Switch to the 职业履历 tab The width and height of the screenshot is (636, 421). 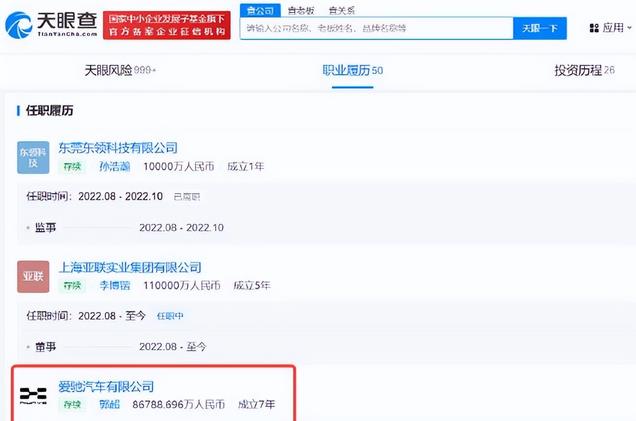click(x=352, y=70)
